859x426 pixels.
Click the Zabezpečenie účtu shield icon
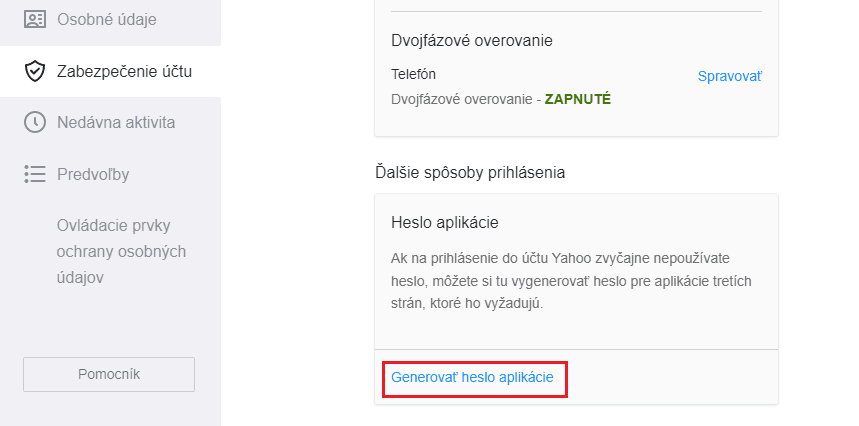(35, 71)
